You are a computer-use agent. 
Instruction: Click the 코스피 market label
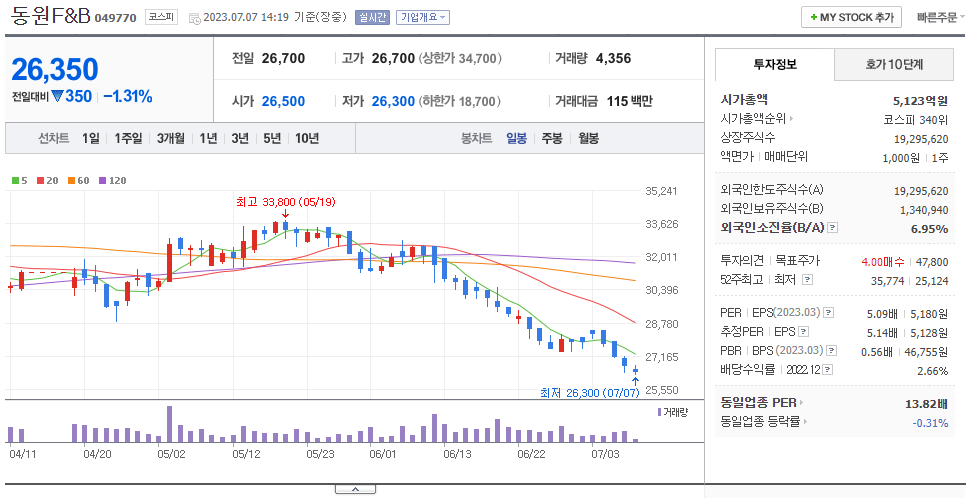coord(161,17)
